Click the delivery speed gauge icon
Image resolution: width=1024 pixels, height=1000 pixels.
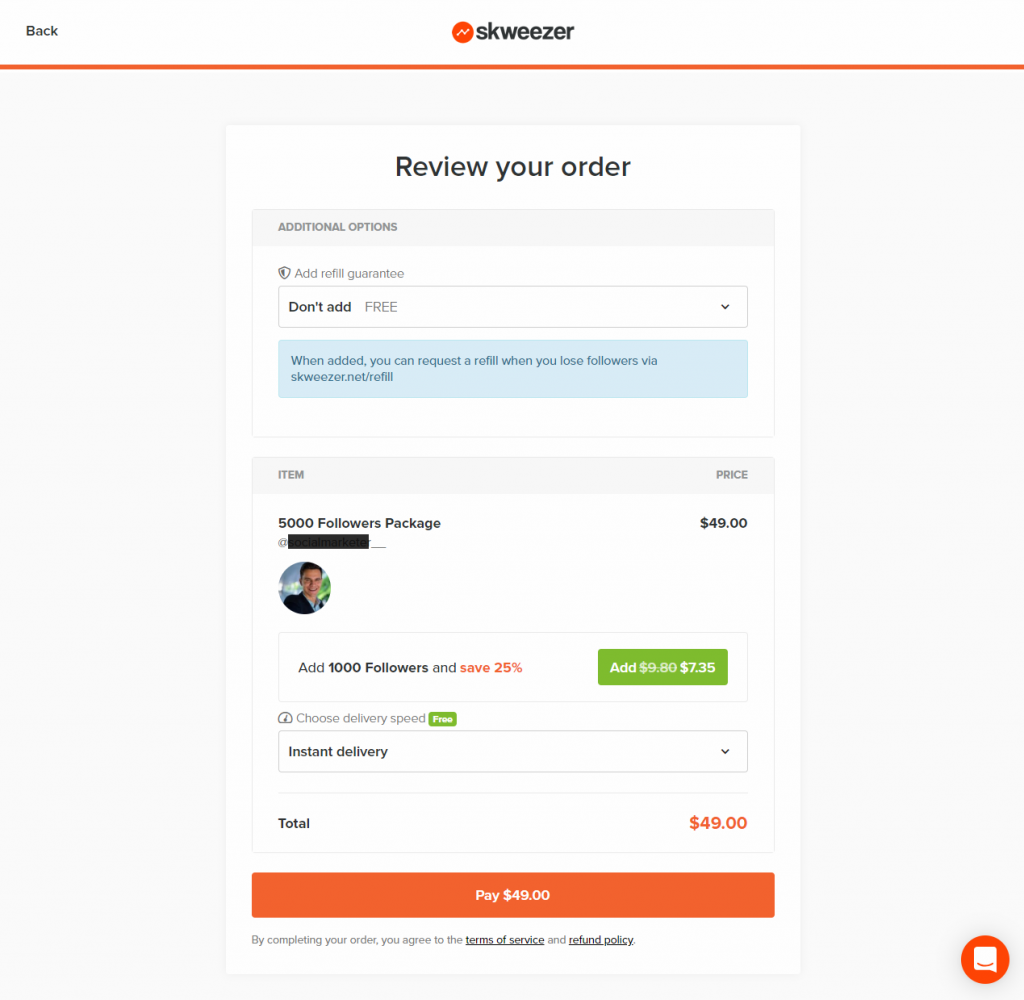pos(285,718)
